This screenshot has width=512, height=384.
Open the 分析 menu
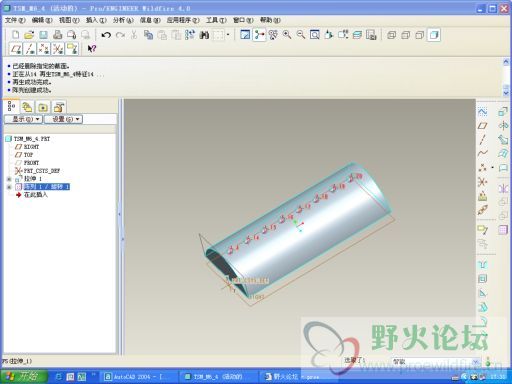123,20
